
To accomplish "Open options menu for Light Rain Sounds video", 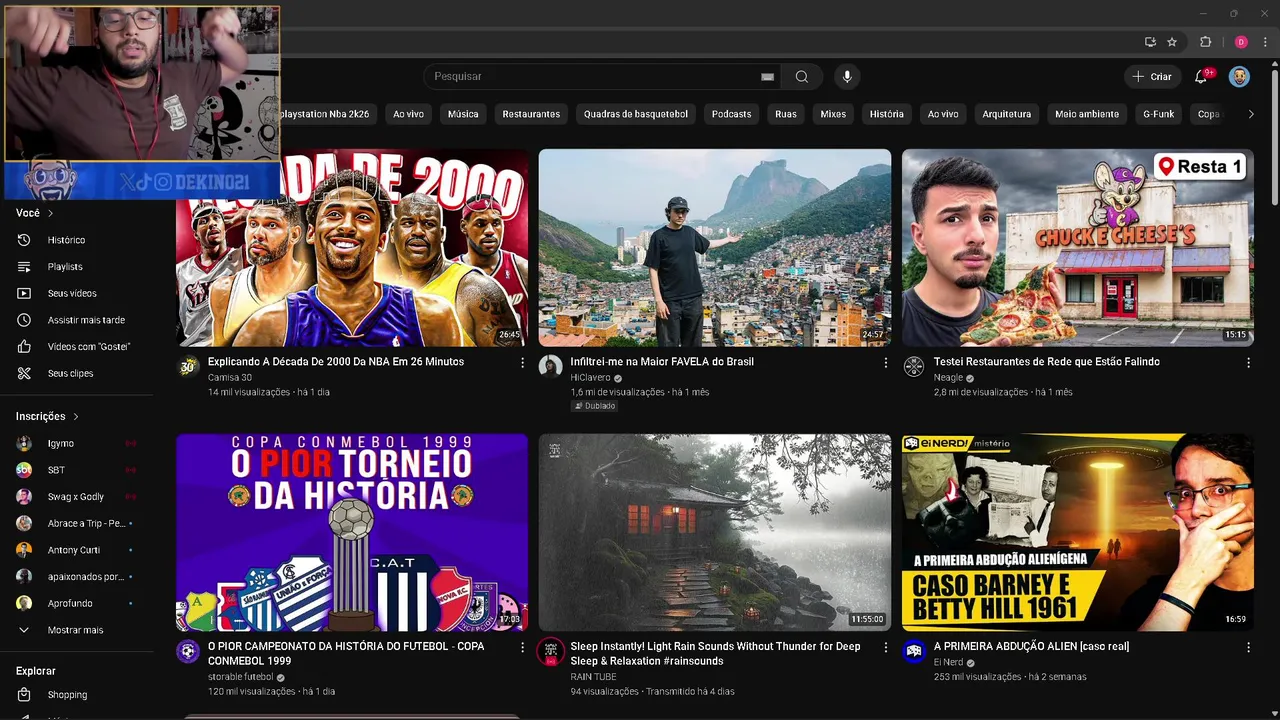I will pos(885,648).
